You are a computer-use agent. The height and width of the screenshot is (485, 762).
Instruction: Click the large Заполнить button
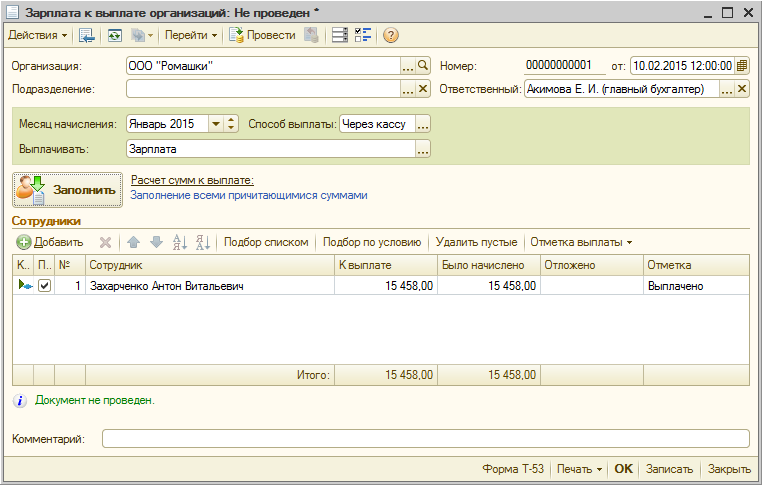click(x=68, y=188)
